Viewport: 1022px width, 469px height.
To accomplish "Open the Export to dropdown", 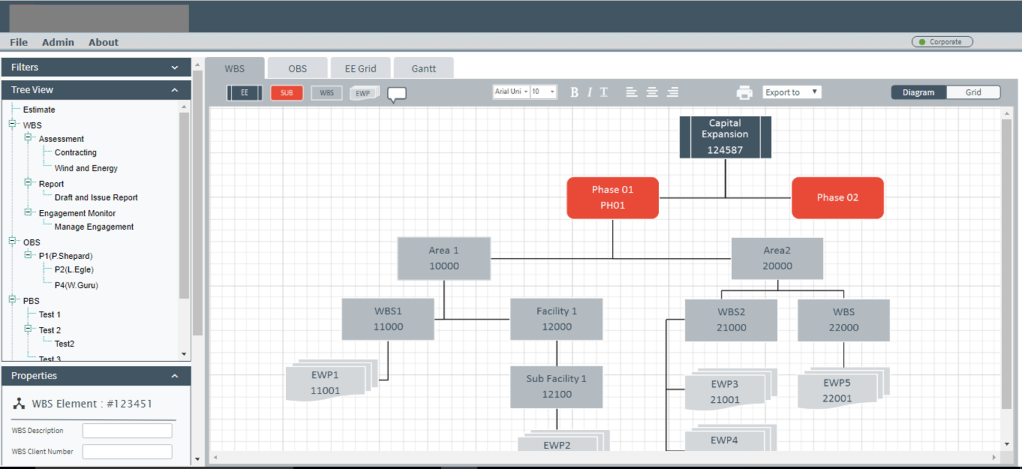I will coord(792,92).
